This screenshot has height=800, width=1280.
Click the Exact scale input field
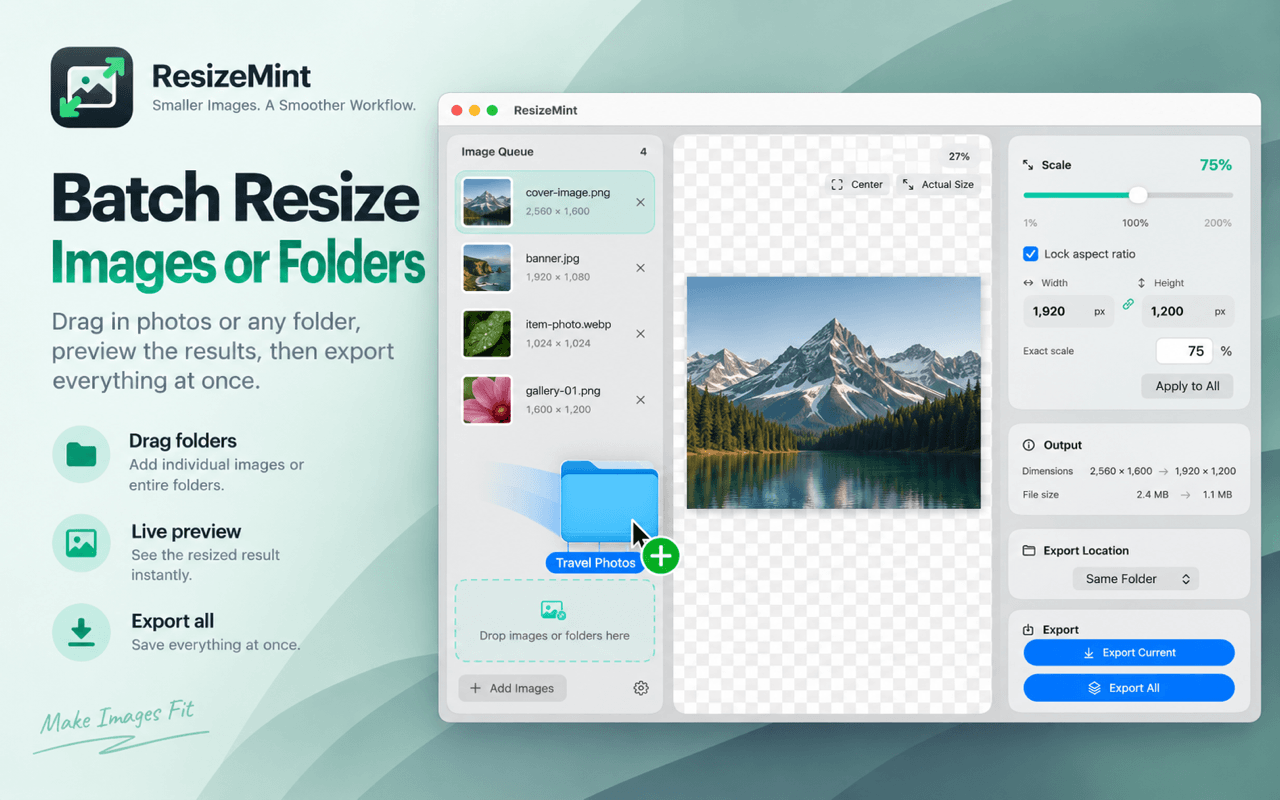coord(1184,351)
